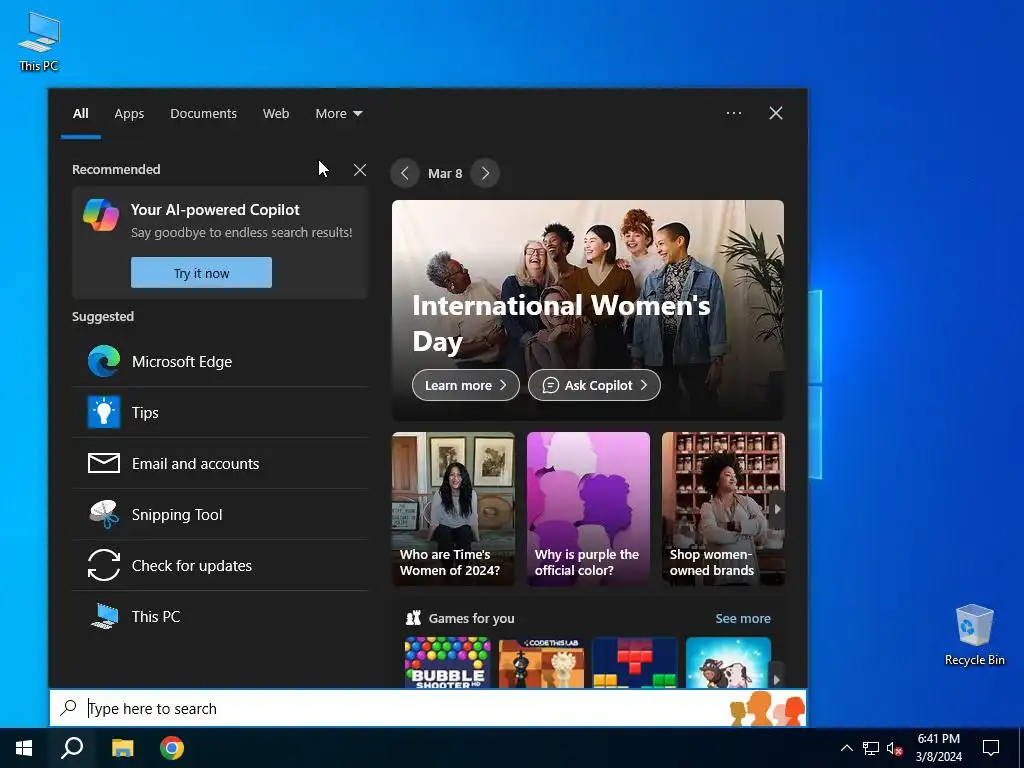Close the search panel
Image resolution: width=1024 pixels, height=768 pixels.
tap(776, 113)
